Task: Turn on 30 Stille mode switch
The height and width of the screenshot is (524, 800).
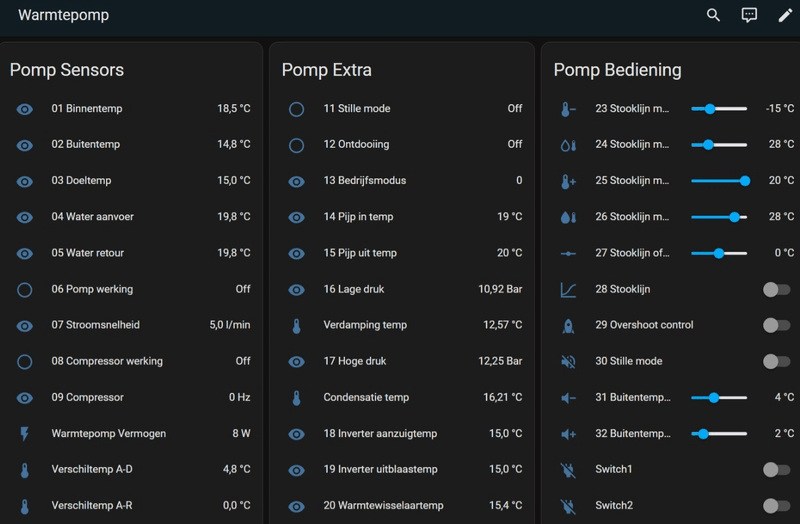Action: [776, 362]
